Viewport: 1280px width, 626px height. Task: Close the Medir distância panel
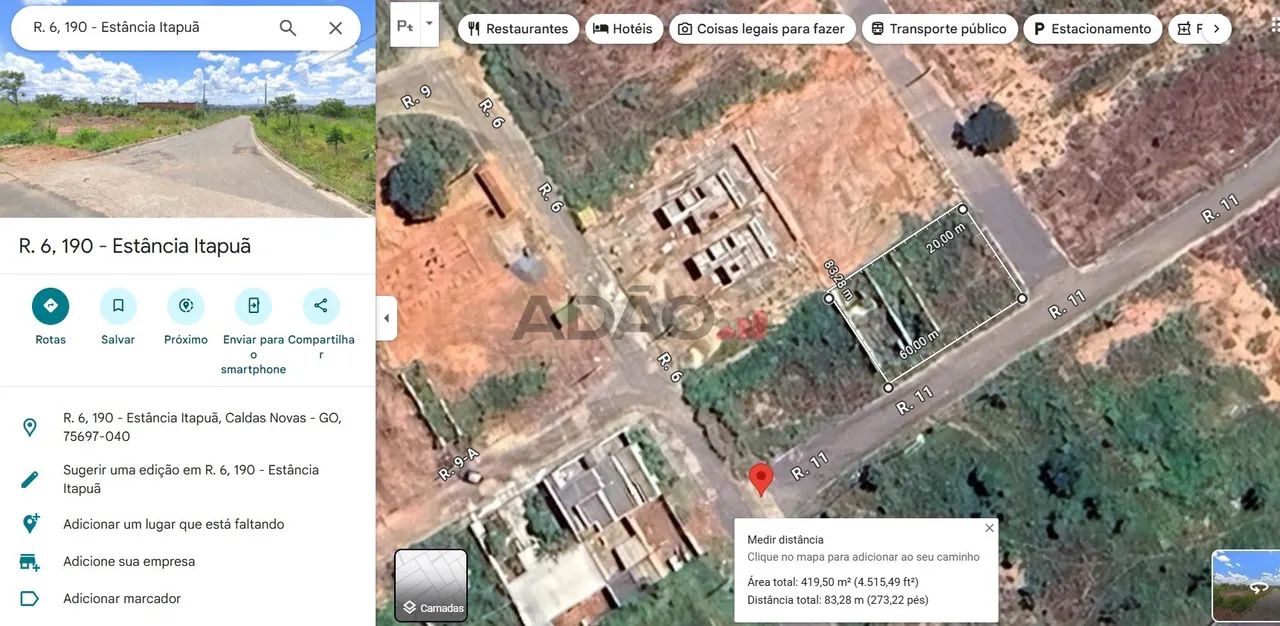pos(989,528)
